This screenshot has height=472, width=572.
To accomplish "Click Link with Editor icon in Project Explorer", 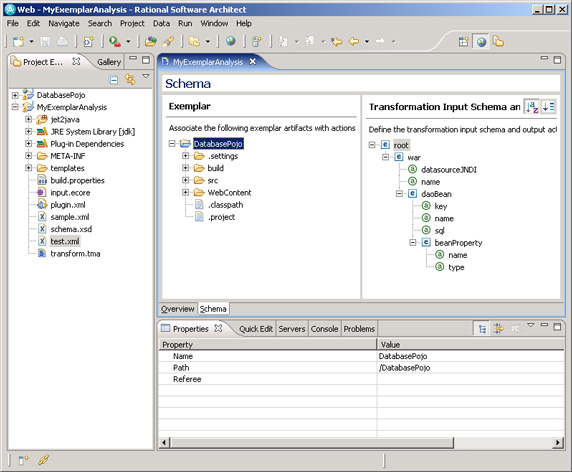I will 130,79.
